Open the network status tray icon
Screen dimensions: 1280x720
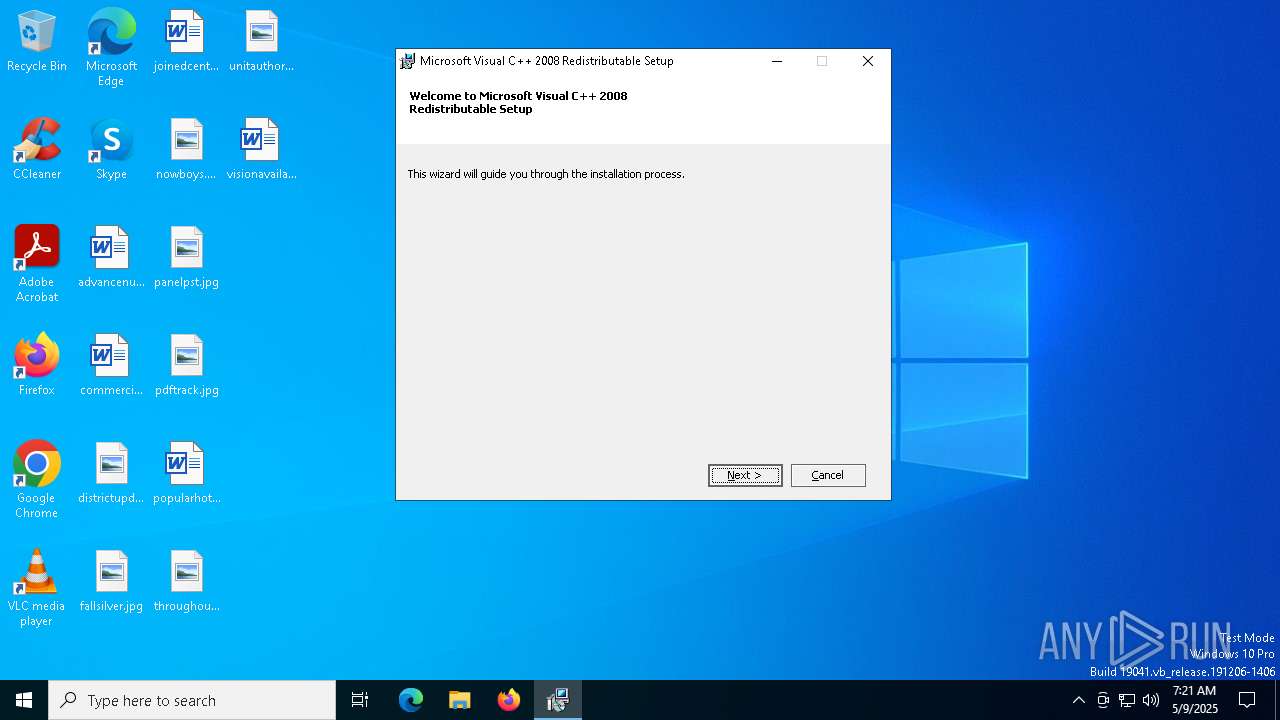tap(1127, 700)
